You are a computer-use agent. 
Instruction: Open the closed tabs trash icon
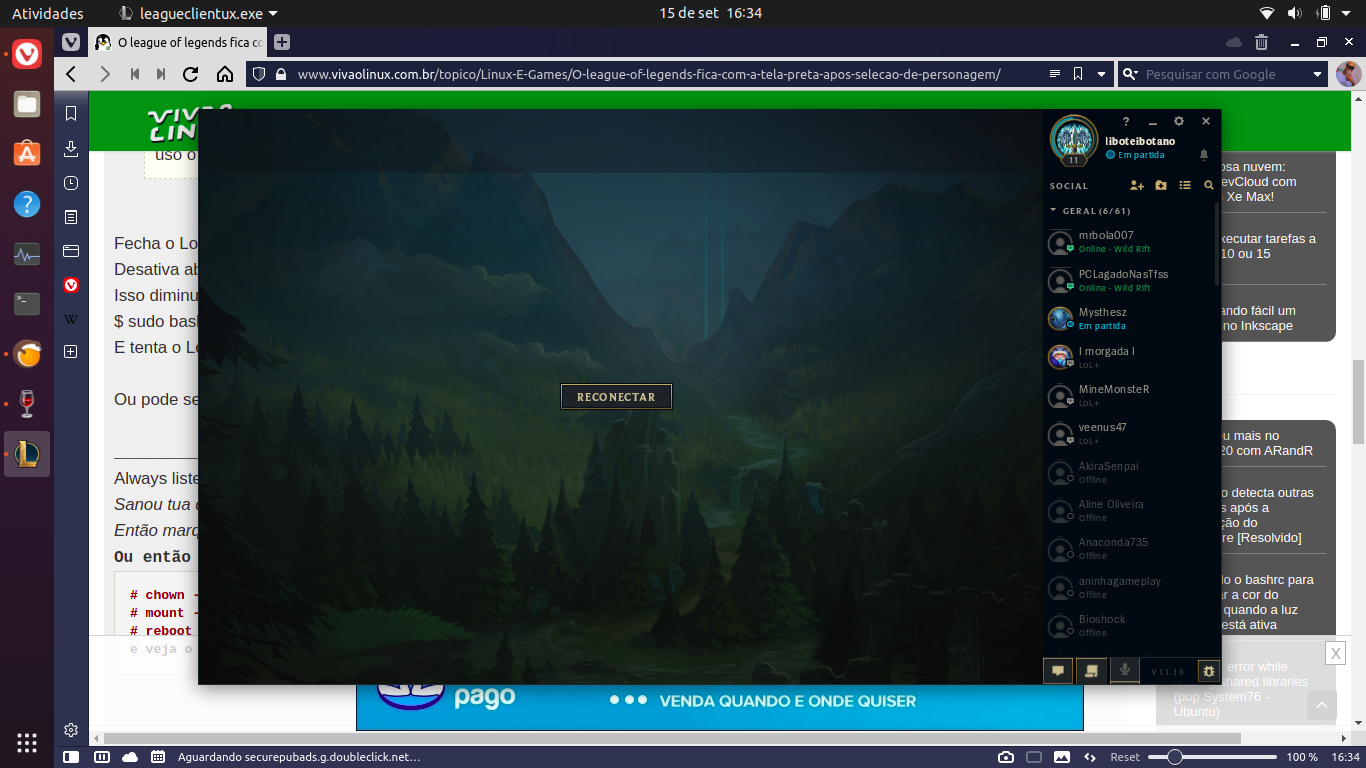coord(1261,42)
